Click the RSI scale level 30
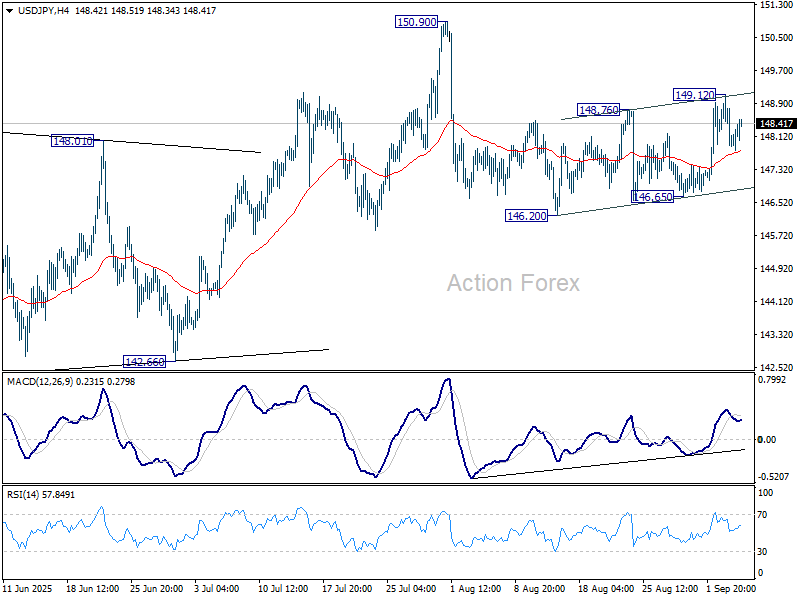Screen dimensions: 800x600 tap(762, 552)
